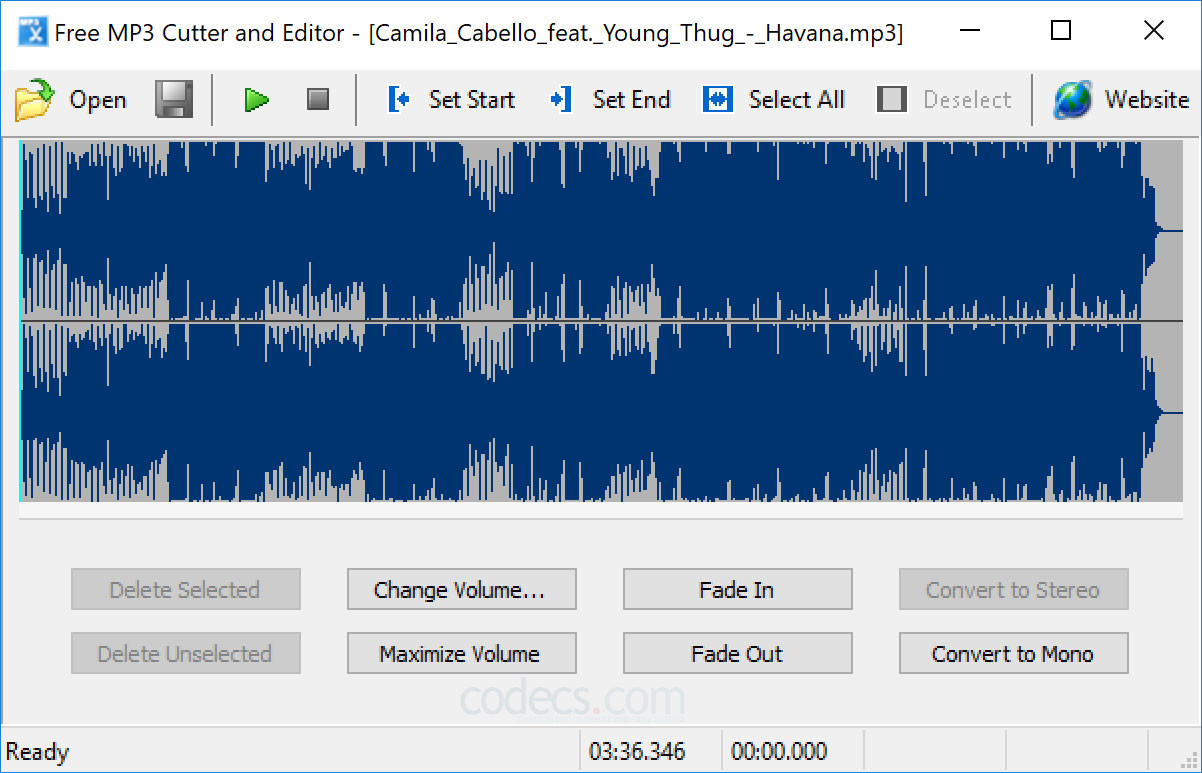
Task: Stop audio playback
Action: click(x=317, y=99)
